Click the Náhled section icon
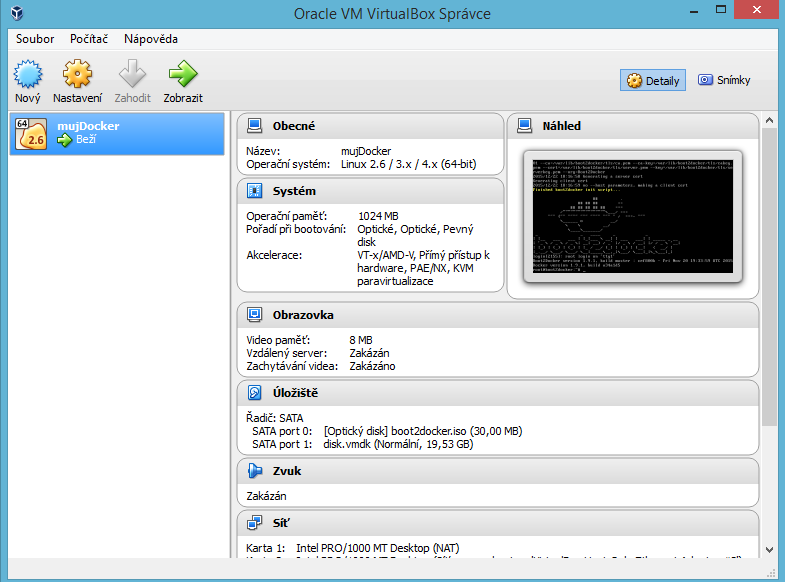The height and width of the screenshot is (582, 785). (x=524, y=126)
